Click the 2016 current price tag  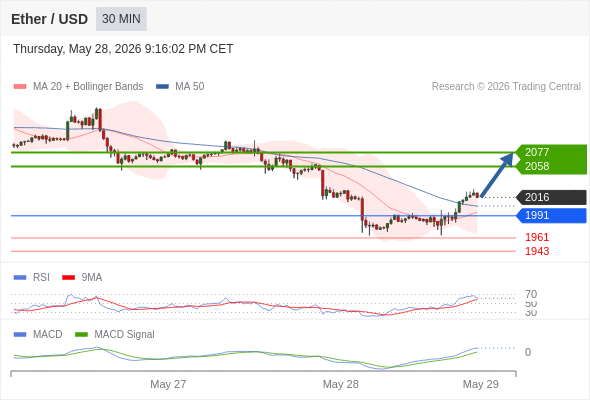(x=551, y=197)
